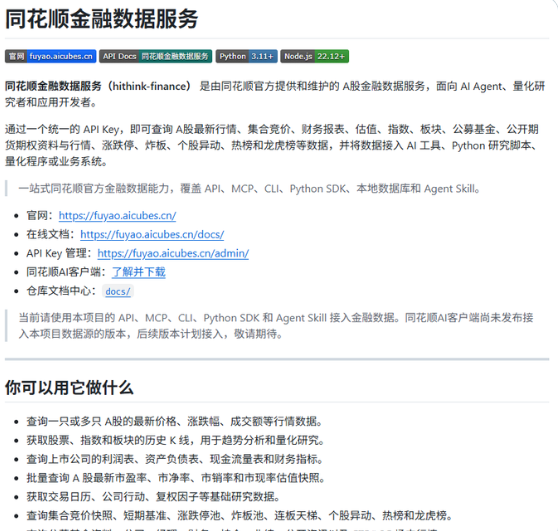This screenshot has height=531, width=558.
Task: Click the 仓库文档中心： list label
Action: click(x=62, y=291)
